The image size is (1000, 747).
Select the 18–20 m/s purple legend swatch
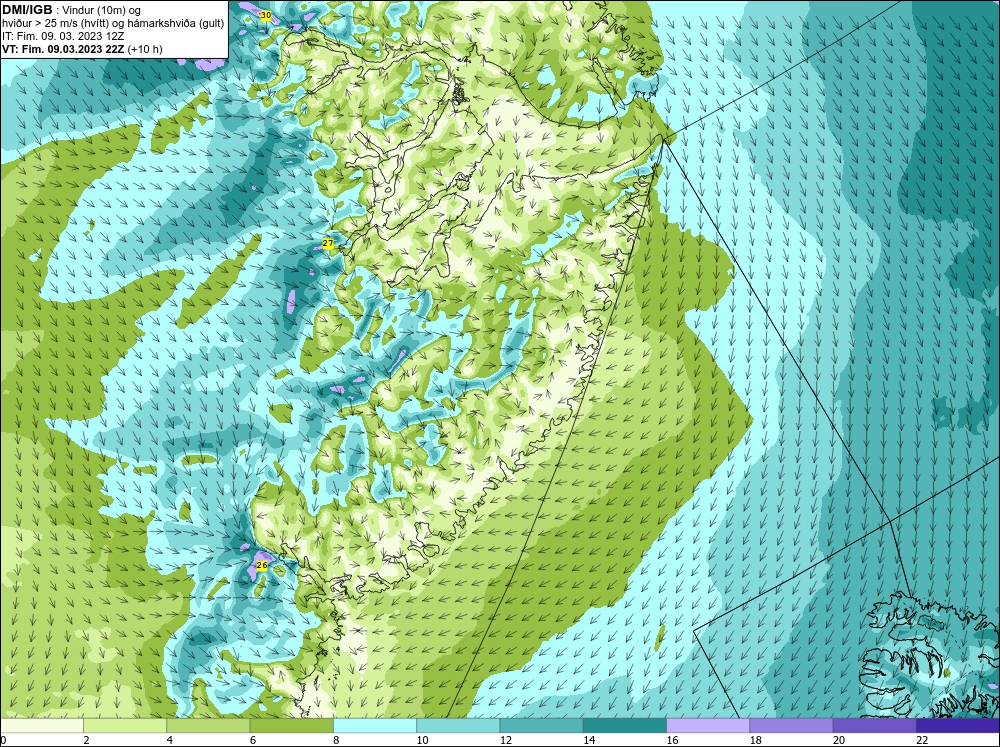[791, 726]
